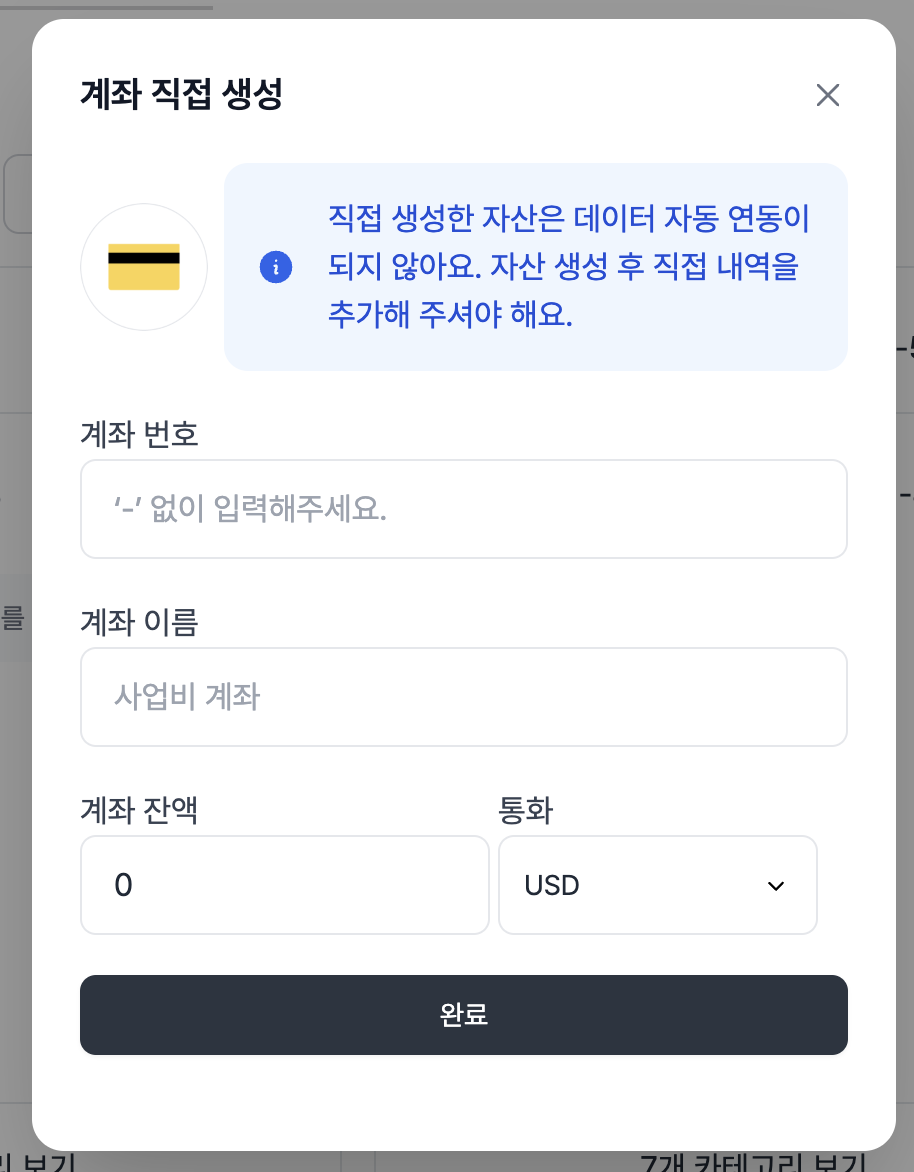Image resolution: width=914 pixels, height=1172 pixels.
Task: Click the 7개 카테고리 보기 link
Action: pyautogui.click(x=750, y=1160)
